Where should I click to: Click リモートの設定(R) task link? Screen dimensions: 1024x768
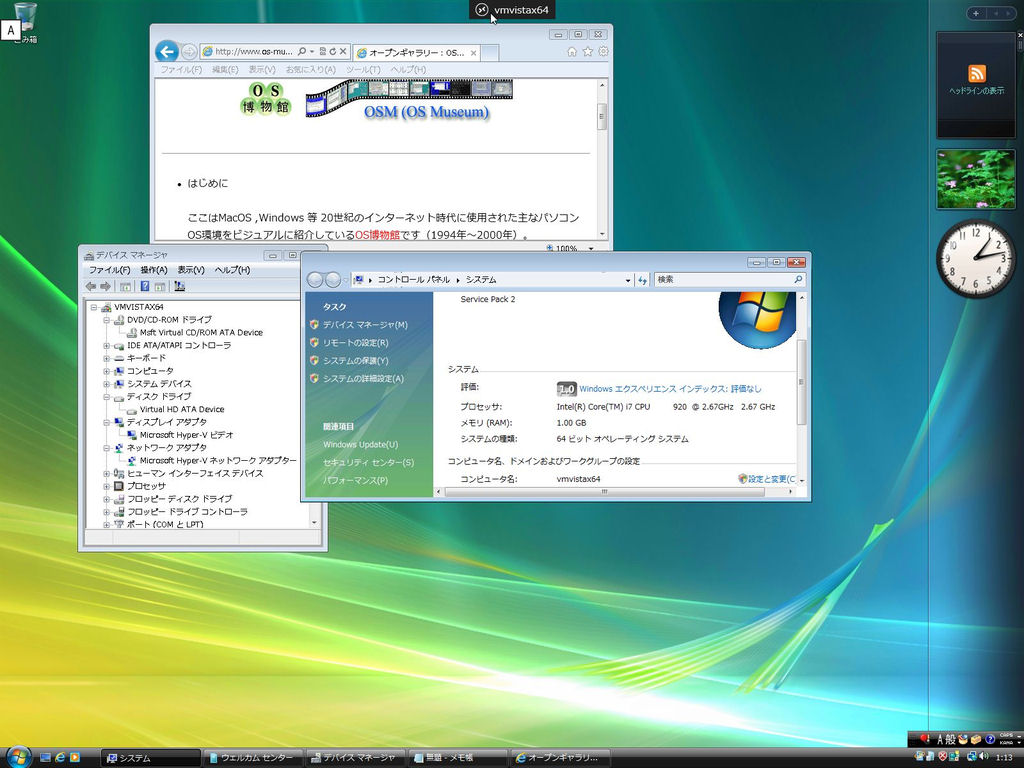[x=355, y=343]
